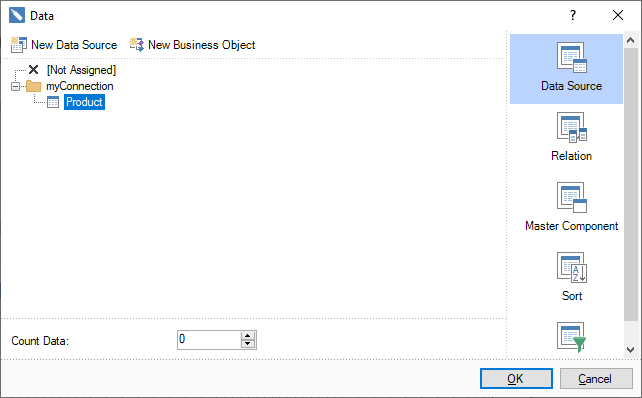Decrease the Count Data value
The width and height of the screenshot is (642, 398).
coord(248,344)
